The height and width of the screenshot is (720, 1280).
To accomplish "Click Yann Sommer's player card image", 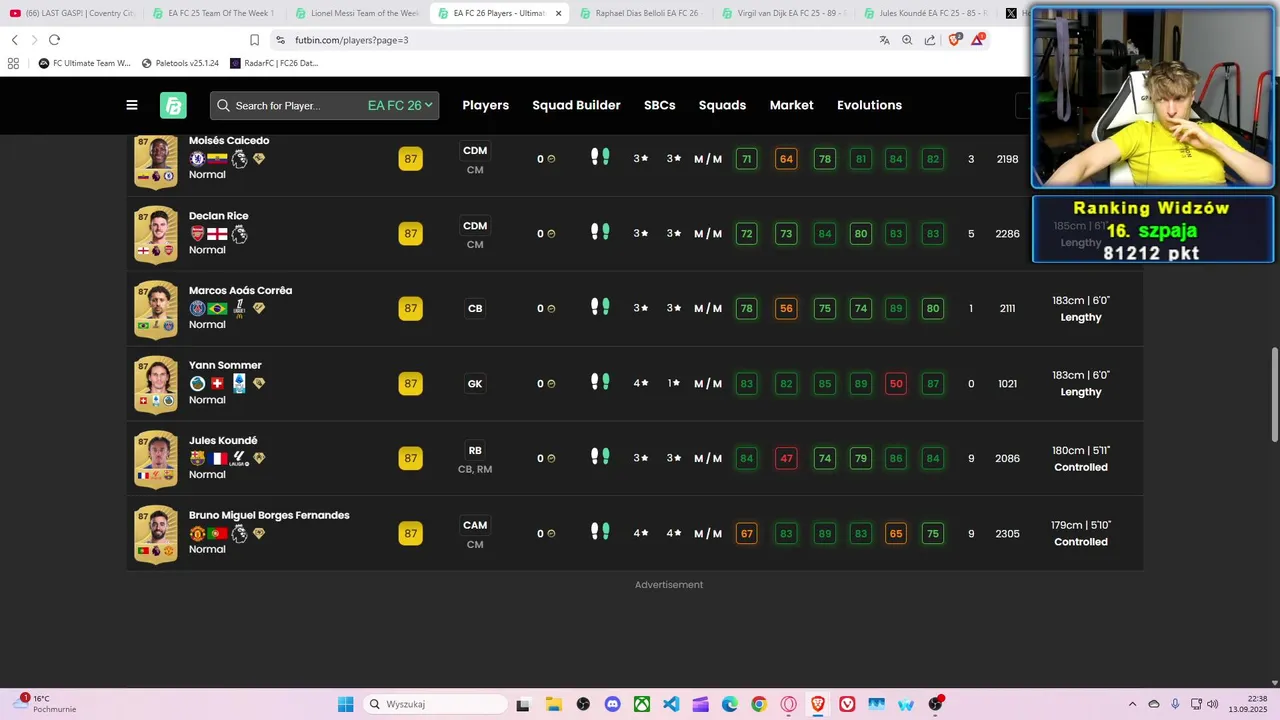I will pos(155,384).
